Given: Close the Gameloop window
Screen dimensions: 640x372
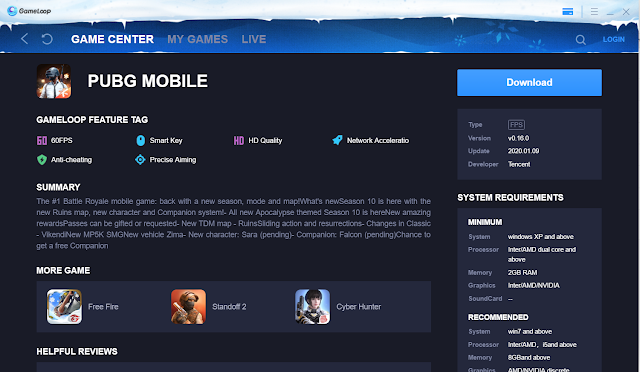Looking at the screenshot, I should coord(626,12).
